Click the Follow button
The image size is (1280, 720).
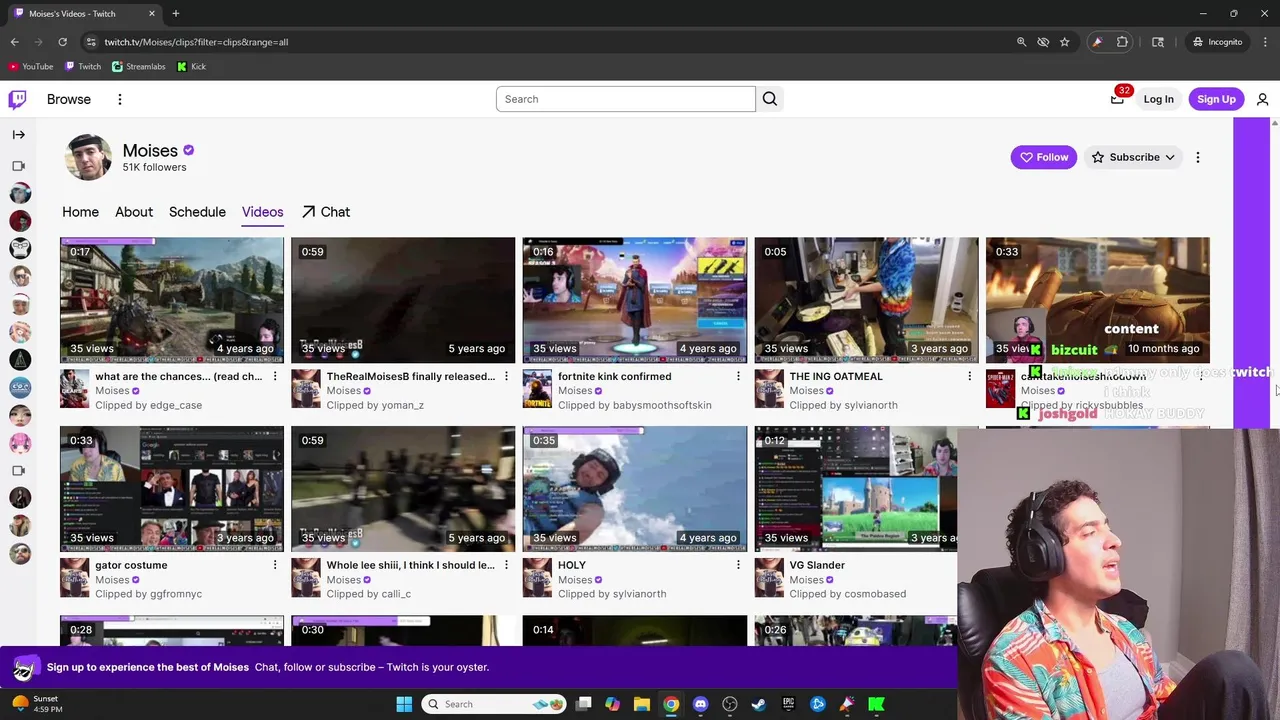(1043, 157)
